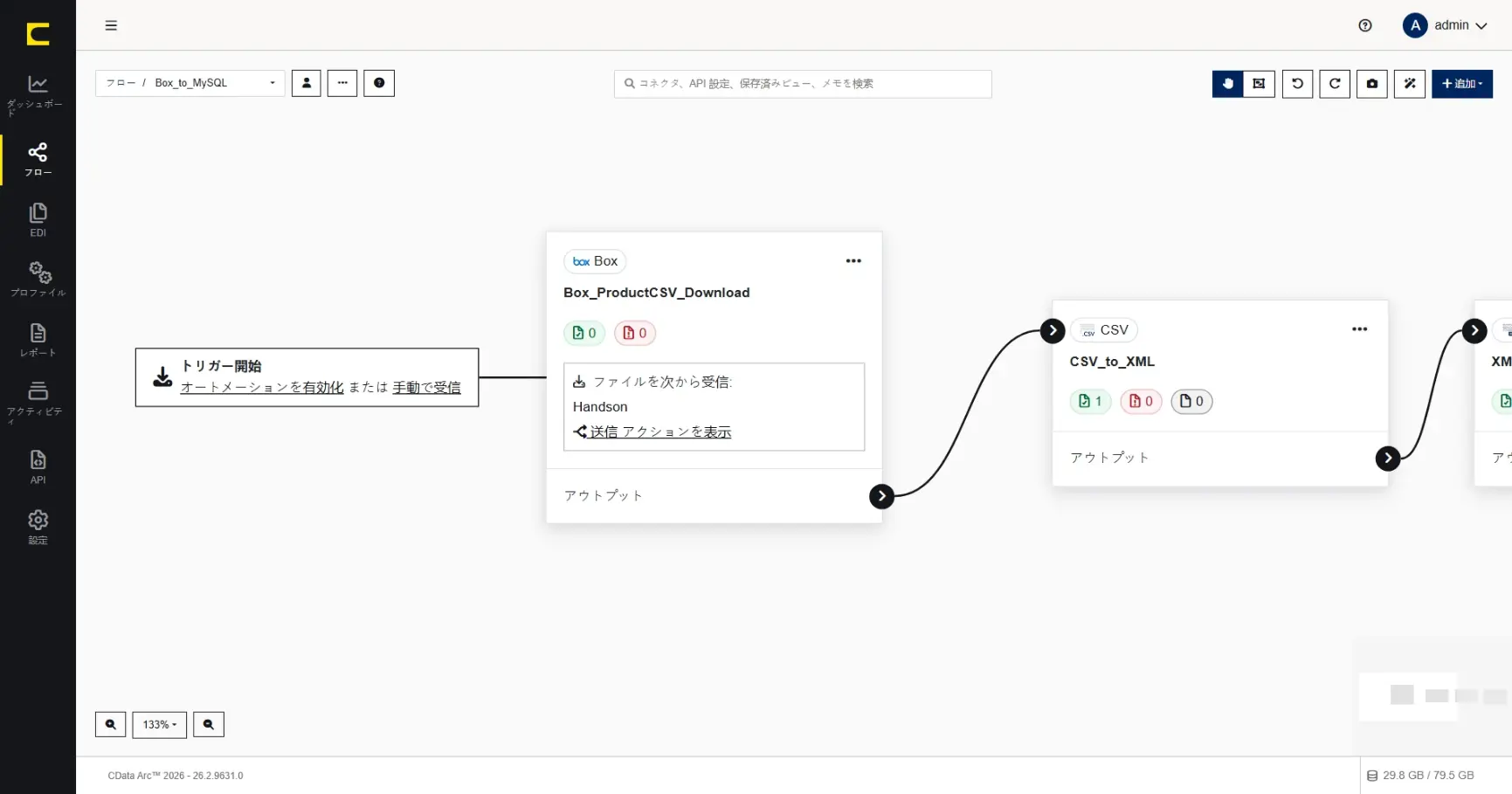Click the CData Arc version text in footer
This screenshot has width=1512, height=794.
coord(176,776)
